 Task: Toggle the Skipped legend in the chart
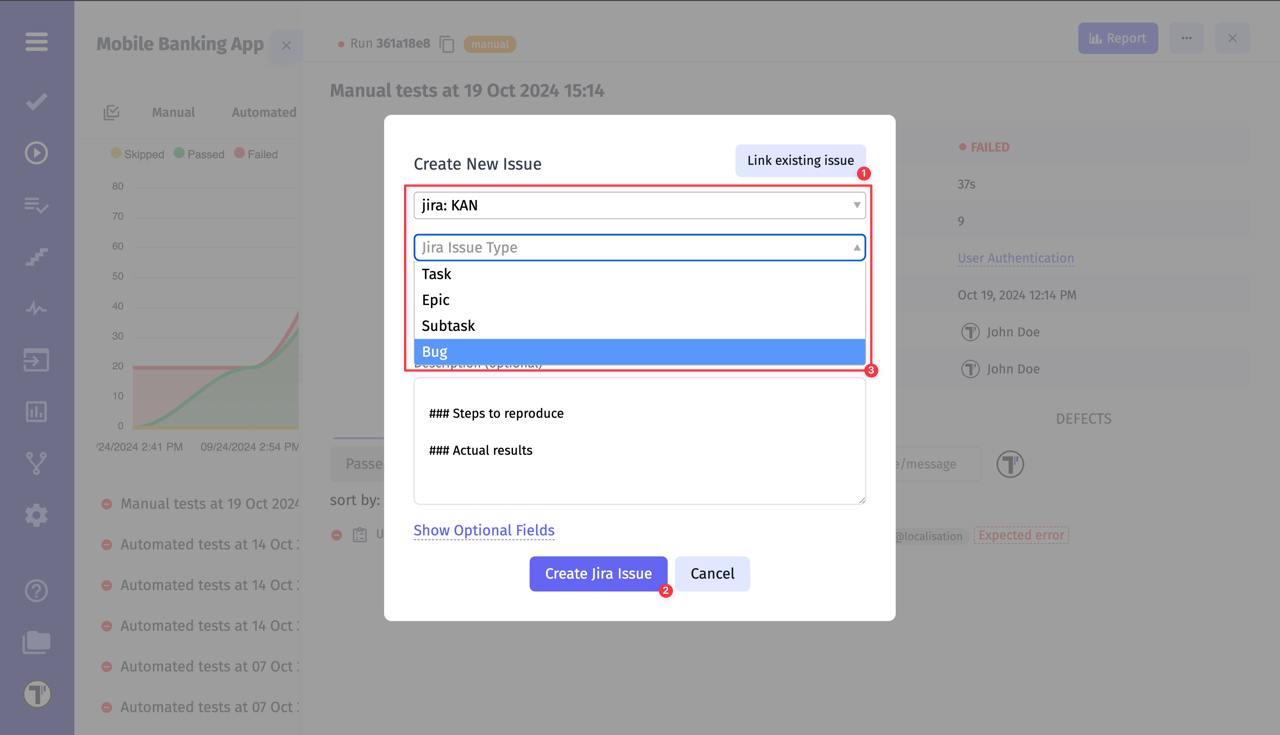pos(137,153)
